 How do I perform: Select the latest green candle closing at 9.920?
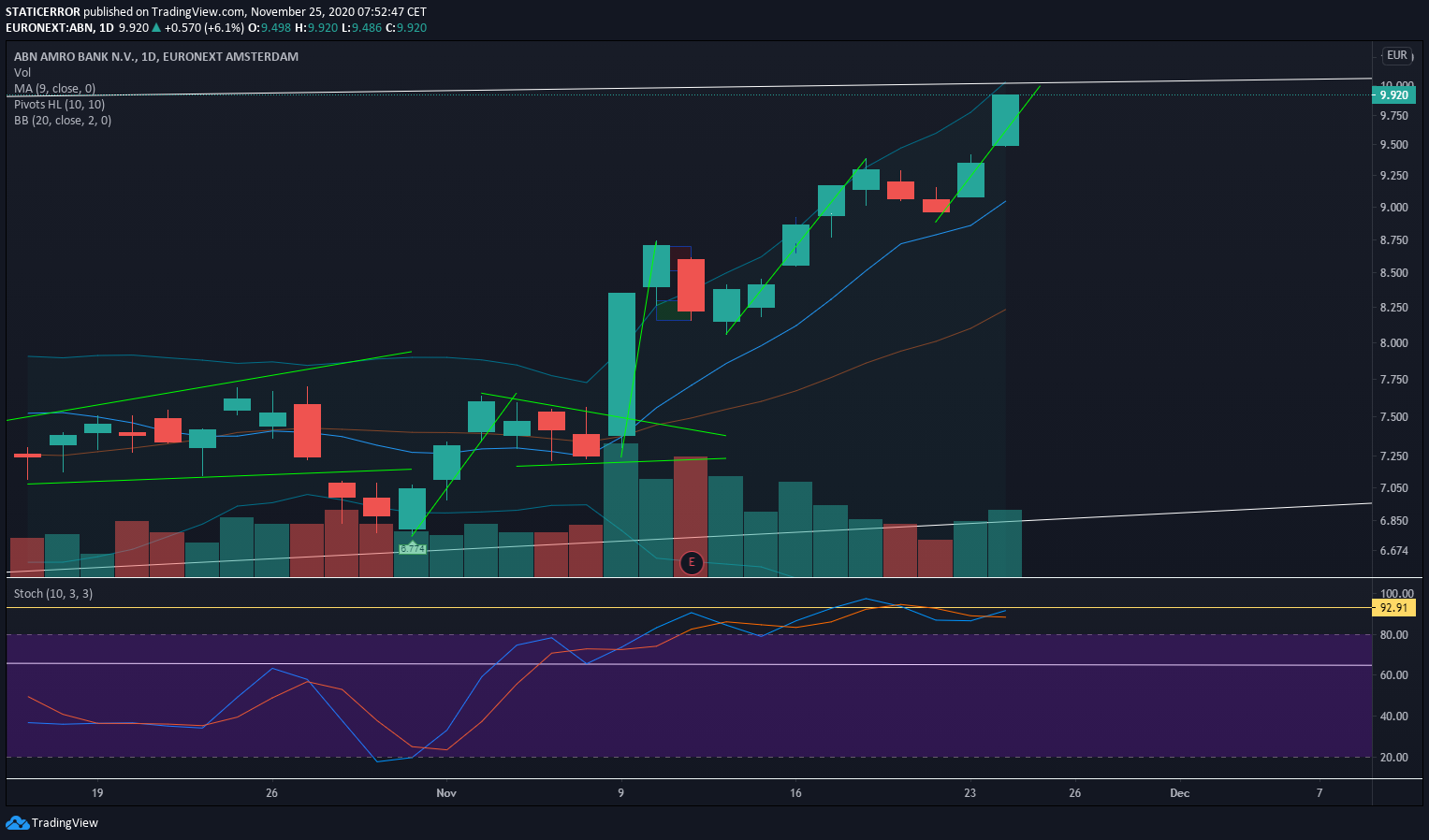[x=1005, y=120]
